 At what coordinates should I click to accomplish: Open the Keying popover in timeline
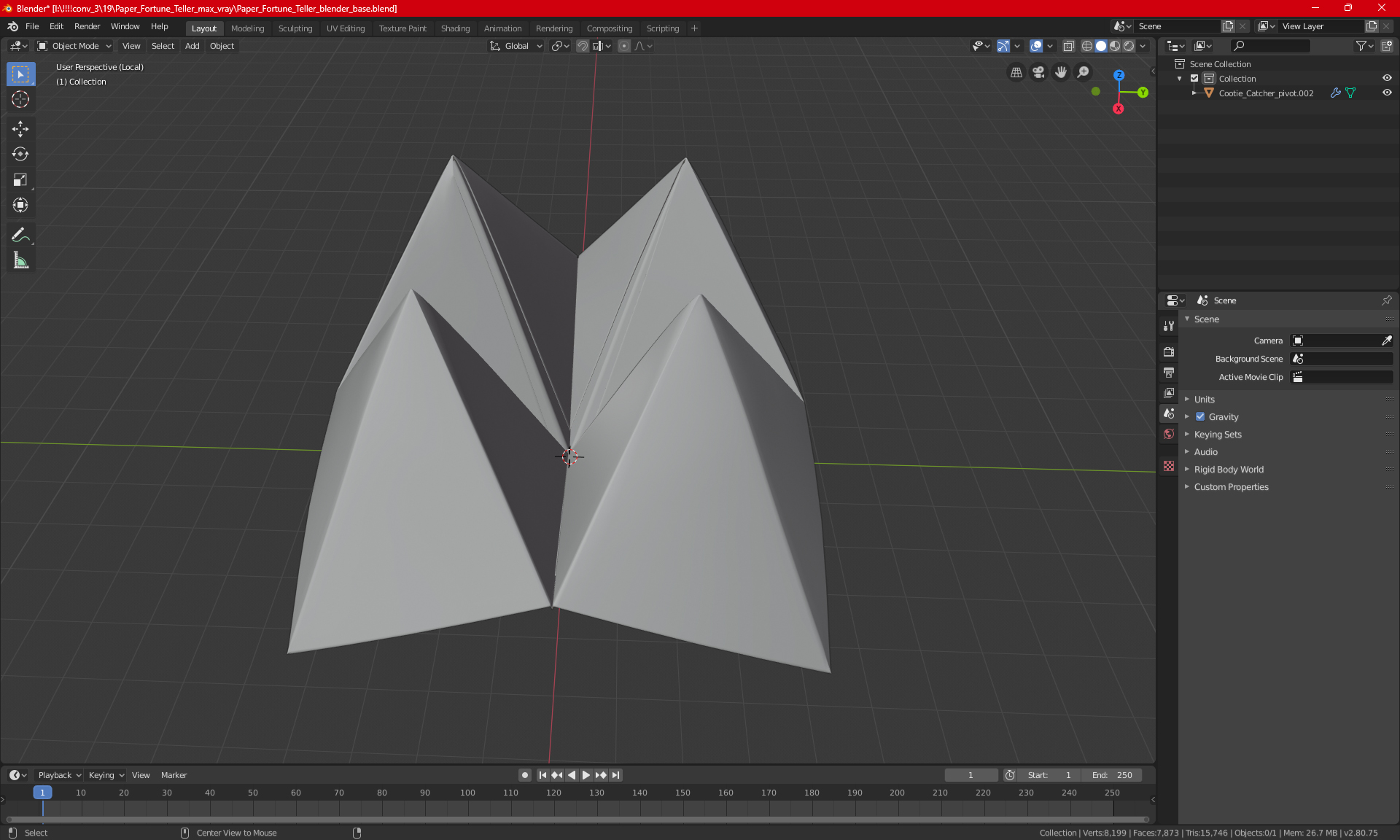tap(106, 775)
